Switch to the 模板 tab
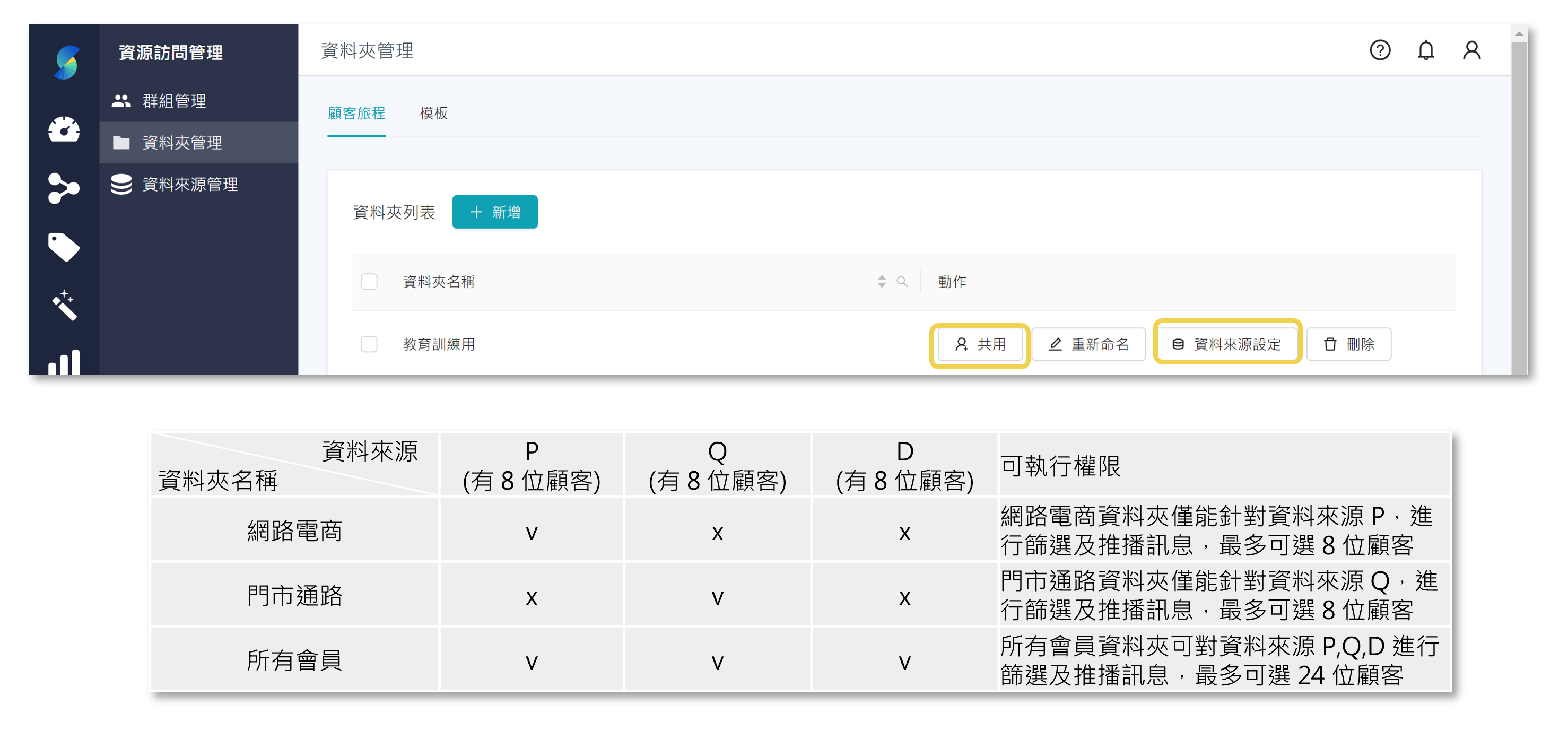This screenshot has height=739, width=1568. [x=433, y=113]
